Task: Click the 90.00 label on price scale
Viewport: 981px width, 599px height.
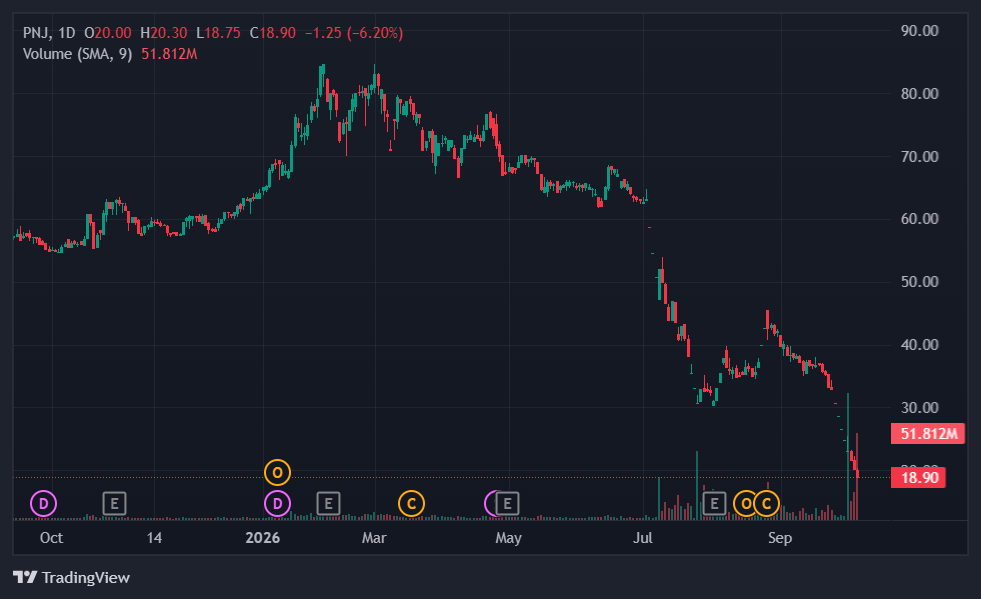Action: tap(919, 31)
